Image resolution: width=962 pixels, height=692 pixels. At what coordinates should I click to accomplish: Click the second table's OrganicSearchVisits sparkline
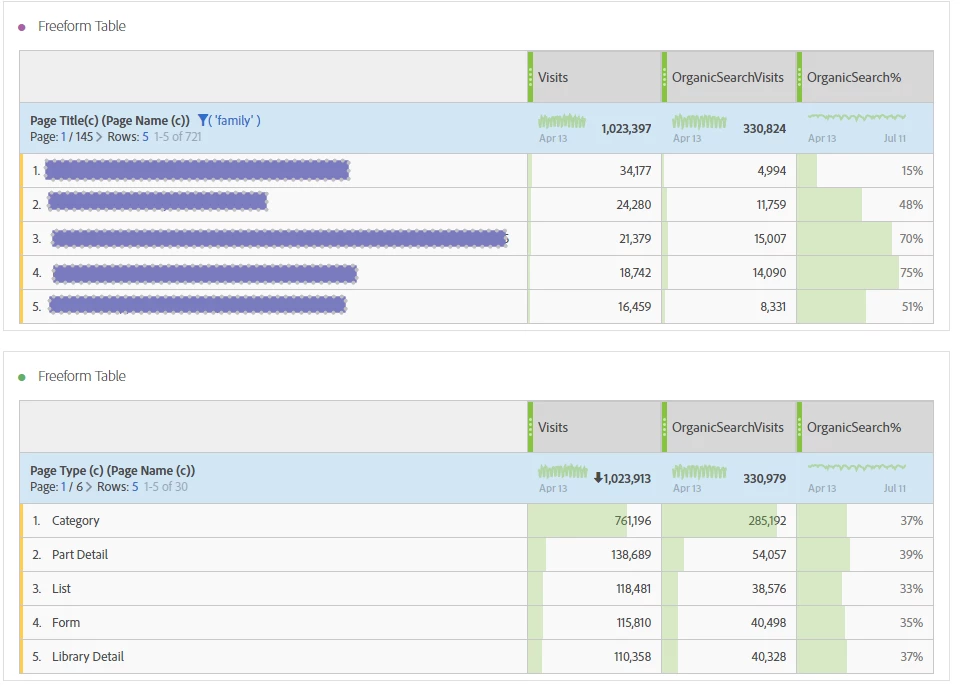[699, 471]
